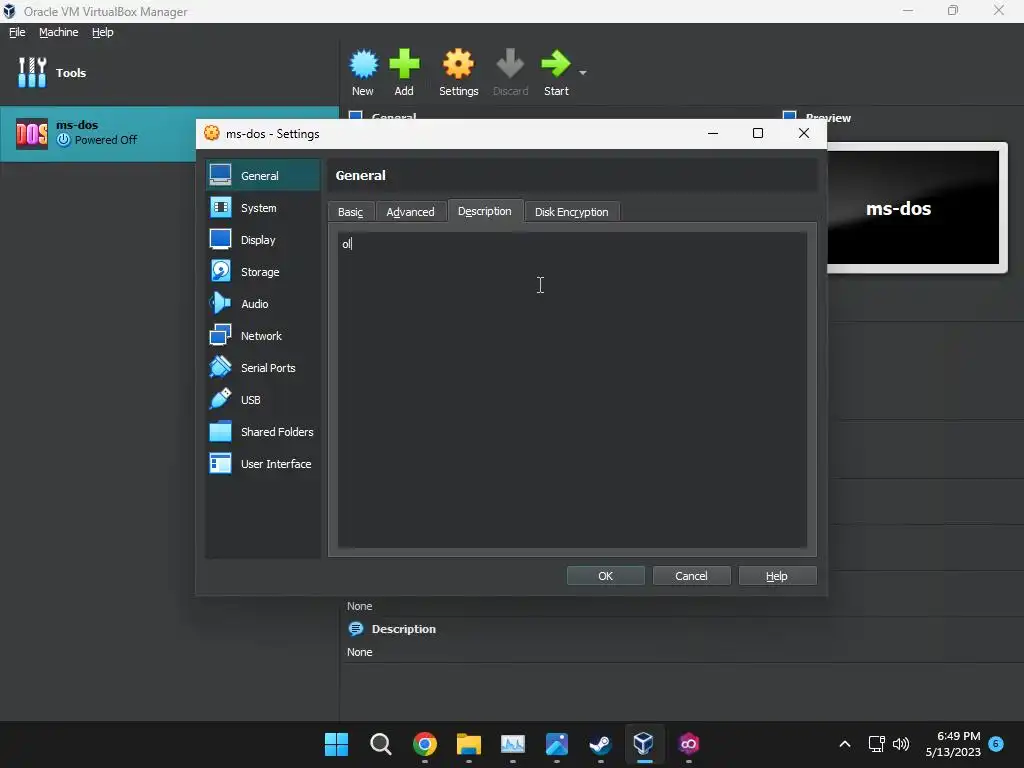Open the Storage category icon

220,271
